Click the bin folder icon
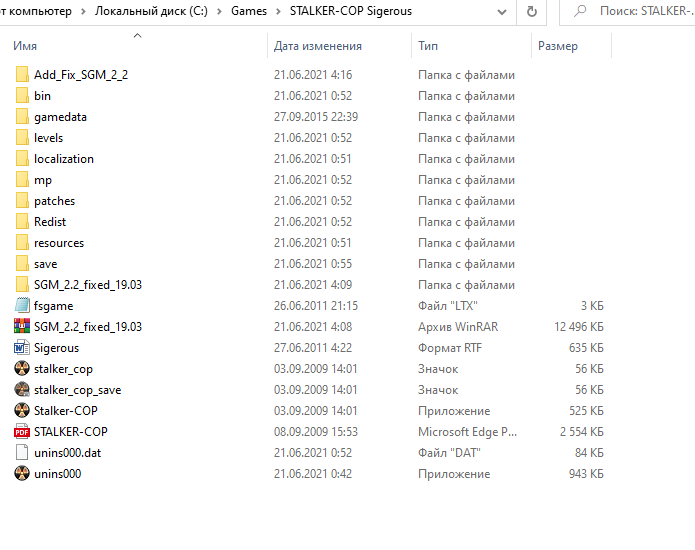Image resolution: width=695 pixels, height=550 pixels. click(22, 96)
